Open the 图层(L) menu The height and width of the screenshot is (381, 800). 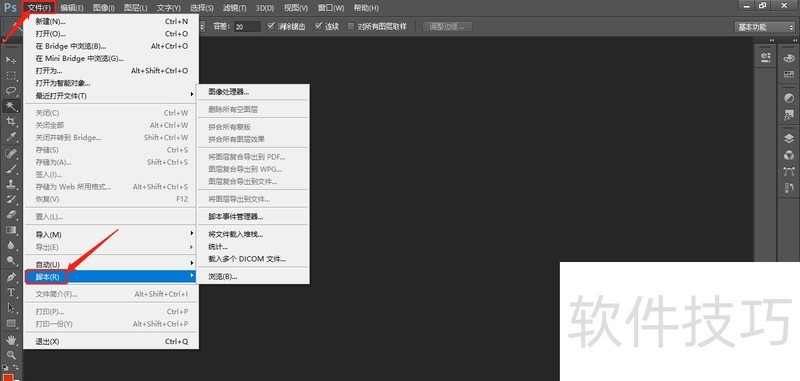[136, 8]
